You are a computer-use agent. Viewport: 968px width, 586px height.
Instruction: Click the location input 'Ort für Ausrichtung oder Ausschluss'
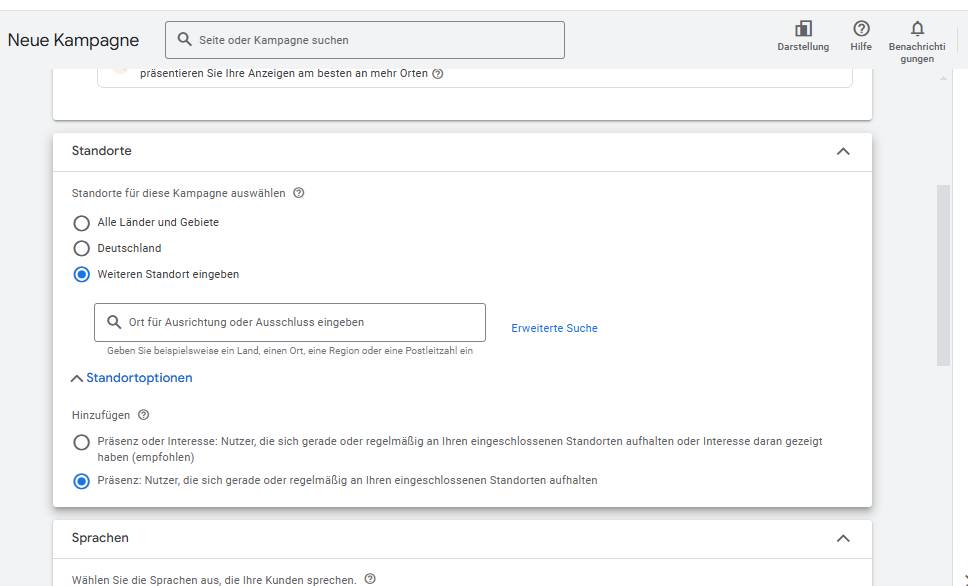(x=290, y=322)
